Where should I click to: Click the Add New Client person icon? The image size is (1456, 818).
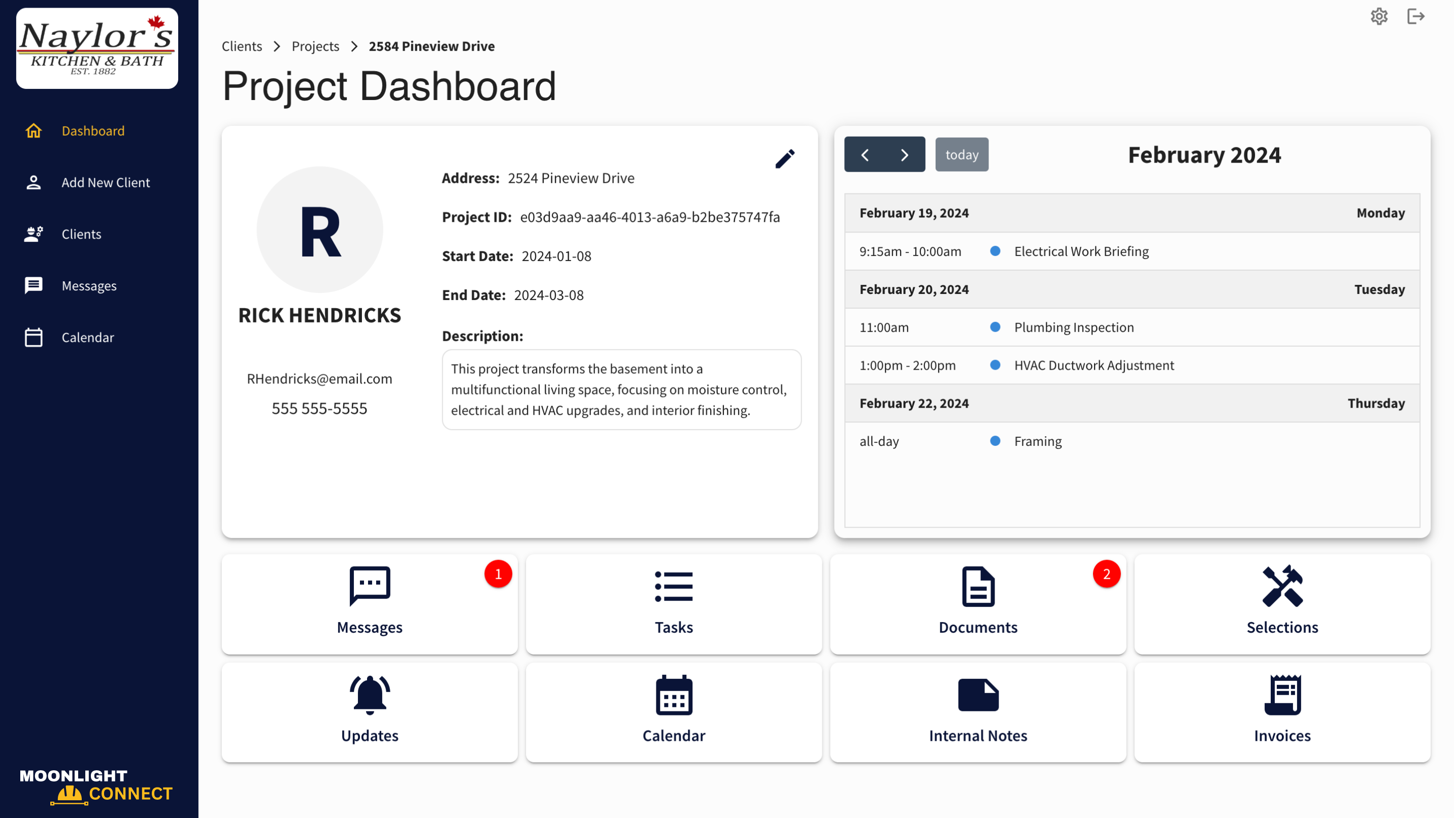click(x=34, y=183)
